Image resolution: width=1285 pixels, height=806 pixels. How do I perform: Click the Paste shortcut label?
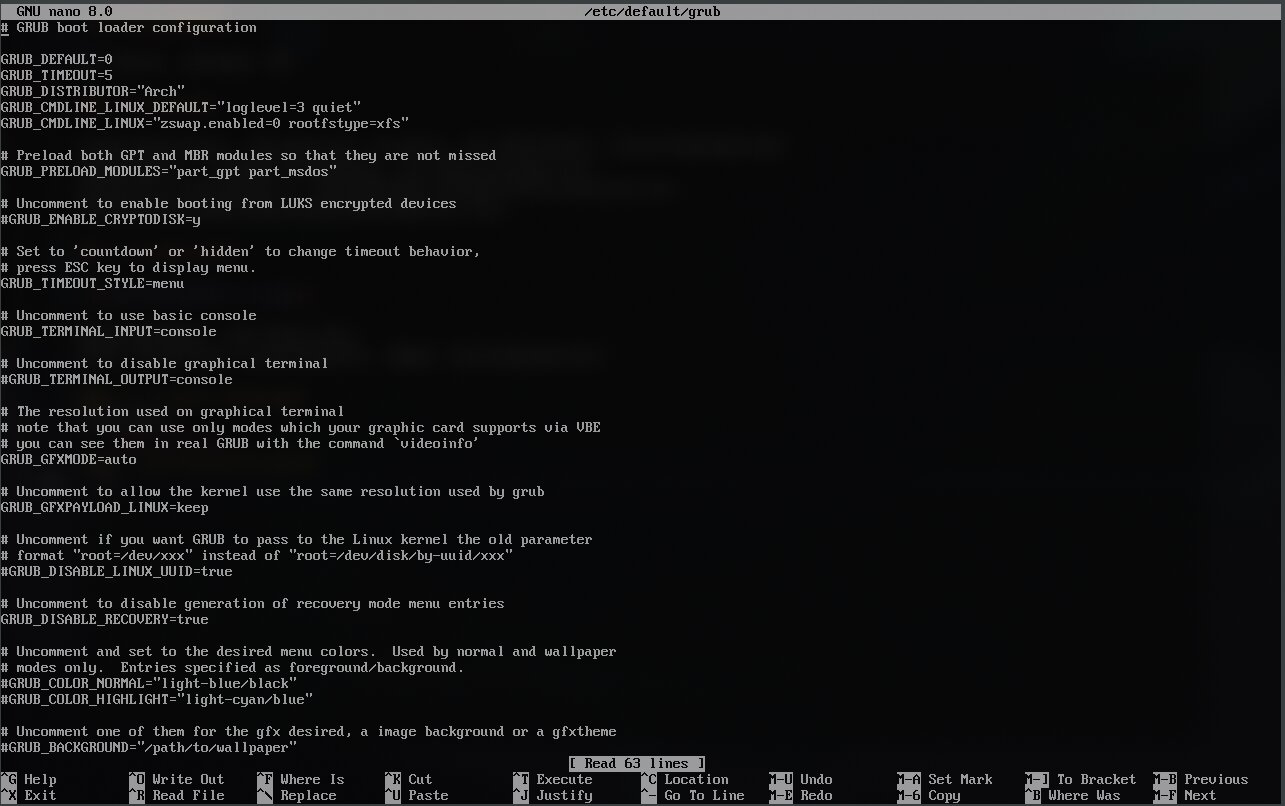[x=428, y=795]
